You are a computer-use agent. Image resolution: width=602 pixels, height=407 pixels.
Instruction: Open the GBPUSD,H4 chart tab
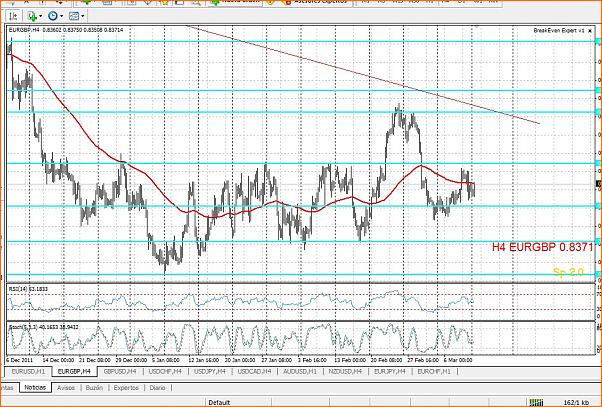tap(120, 371)
